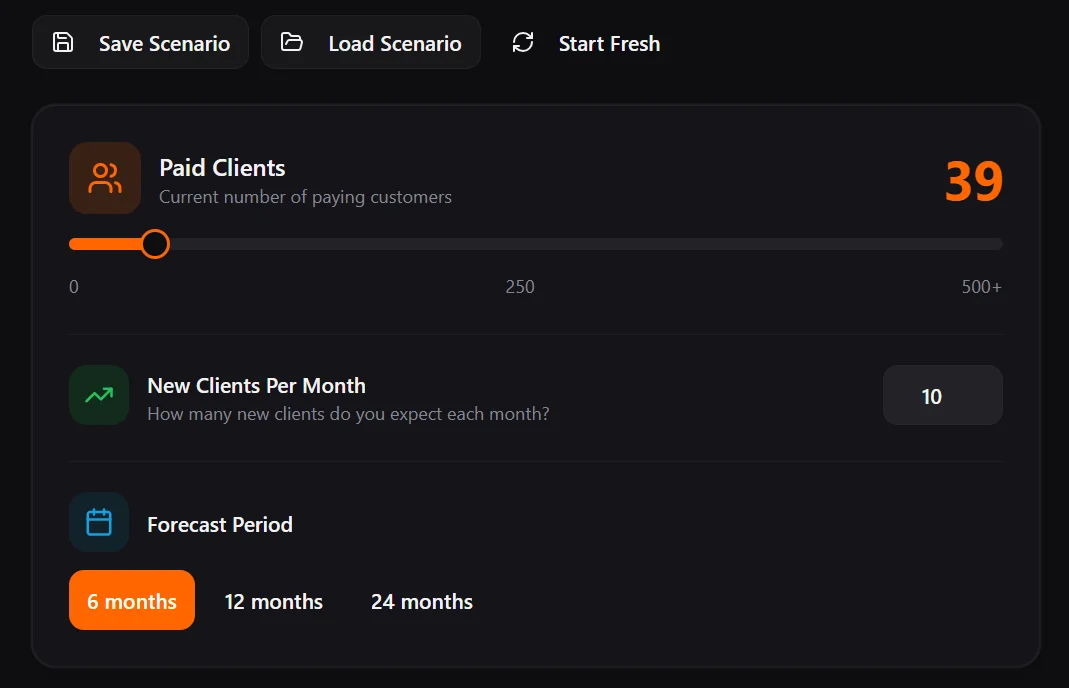This screenshot has height=688, width=1069.
Task: Click the Save Scenario button
Action: (140, 42)
